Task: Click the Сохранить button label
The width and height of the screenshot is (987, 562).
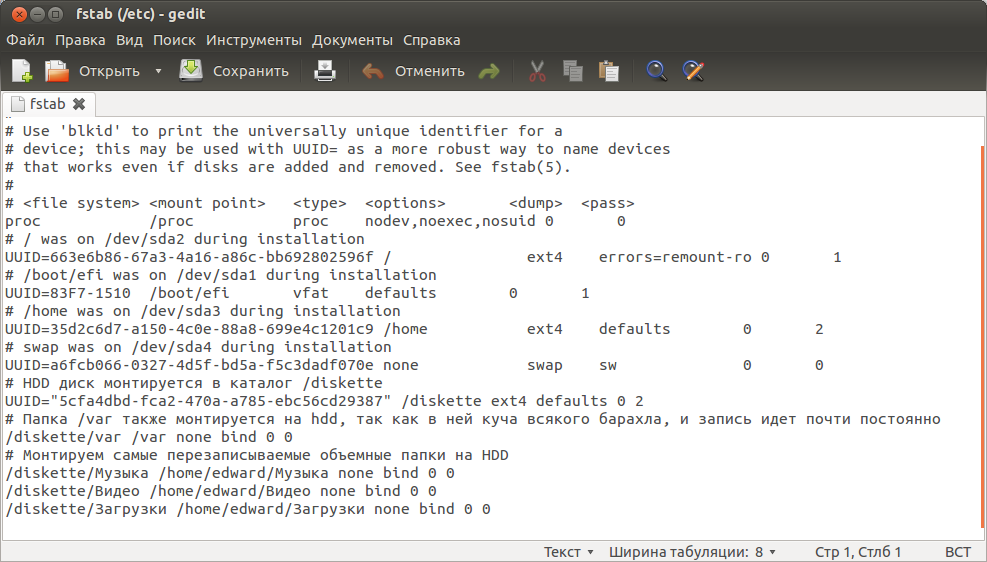Action: point(251,71)
